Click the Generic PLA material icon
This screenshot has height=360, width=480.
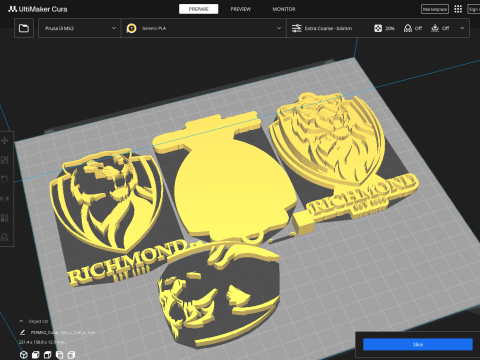point(131,28)
